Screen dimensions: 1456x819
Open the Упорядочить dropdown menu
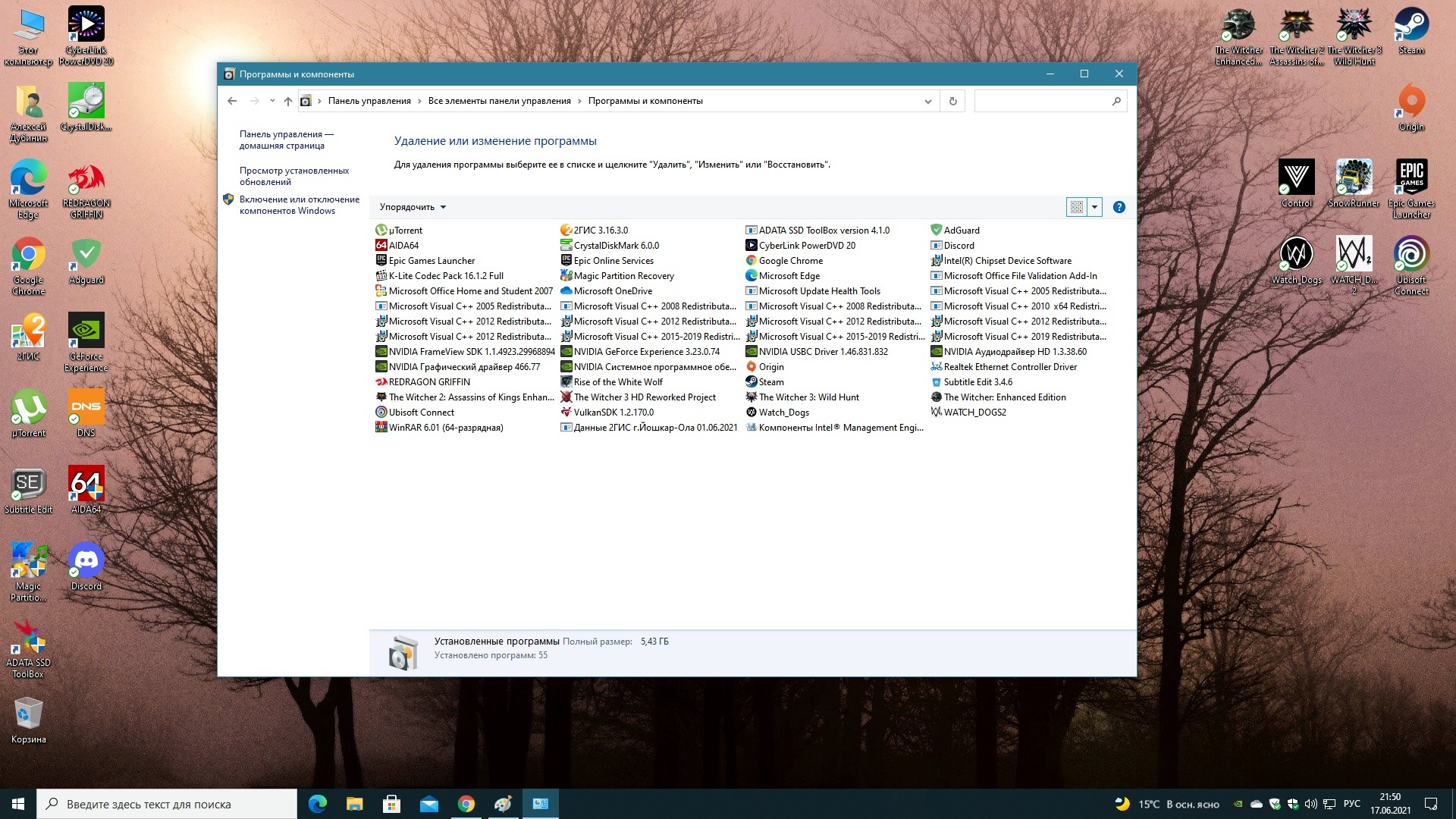tap(413, 207)
